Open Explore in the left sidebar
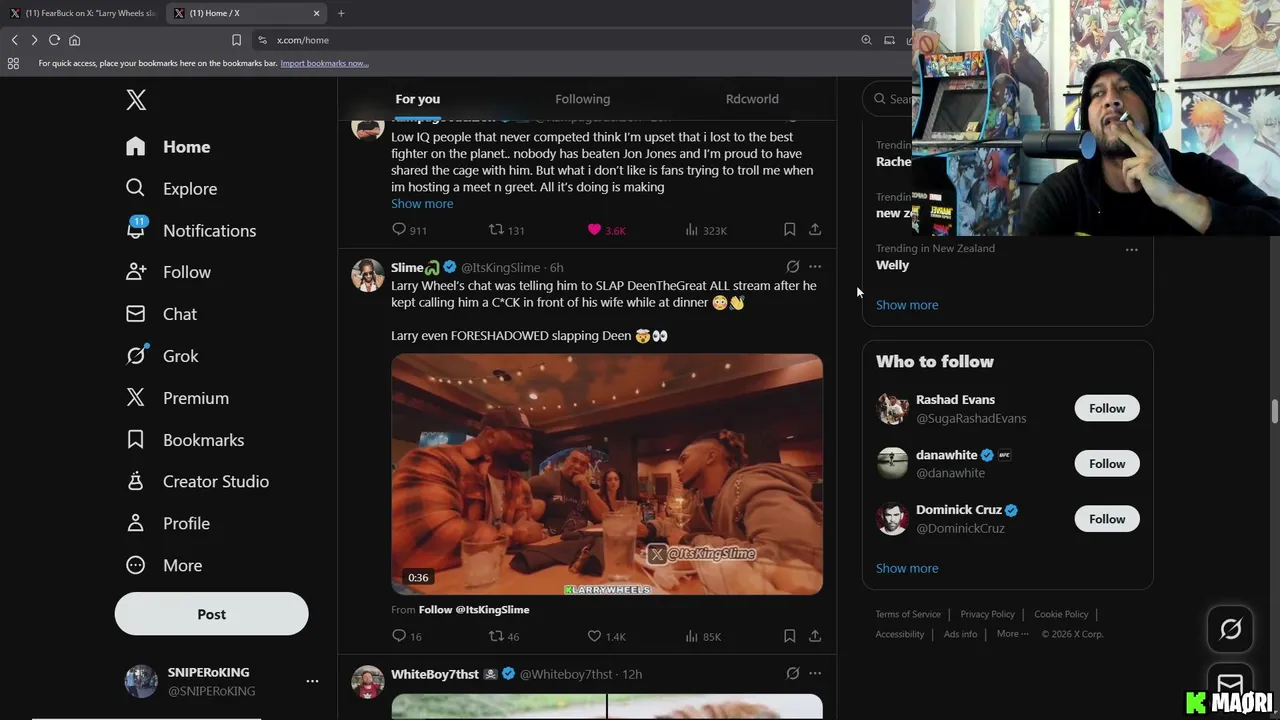This screenshot has height=720, width=1280. coord(171,189)
